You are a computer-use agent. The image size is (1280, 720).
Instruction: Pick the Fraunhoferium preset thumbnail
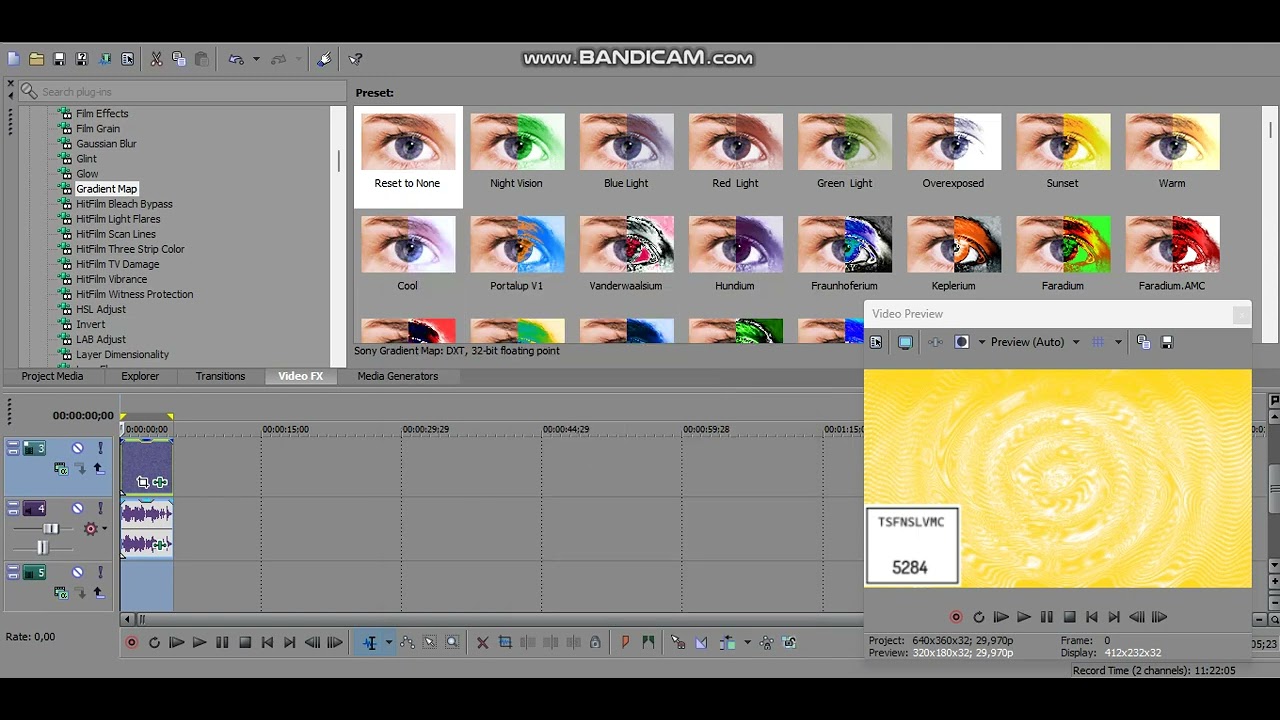844,245
